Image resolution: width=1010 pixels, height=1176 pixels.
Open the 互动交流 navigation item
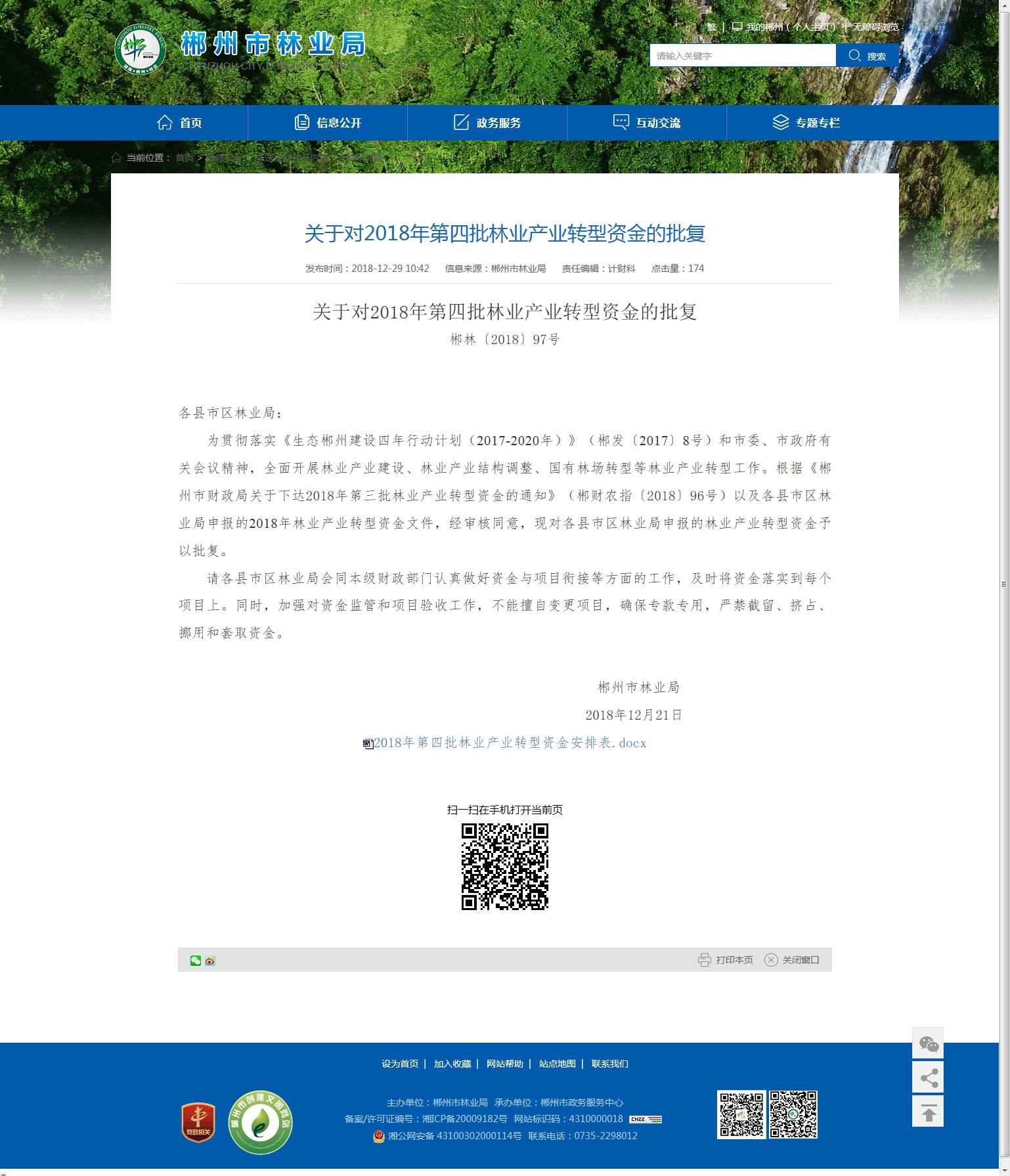(647, 123)
